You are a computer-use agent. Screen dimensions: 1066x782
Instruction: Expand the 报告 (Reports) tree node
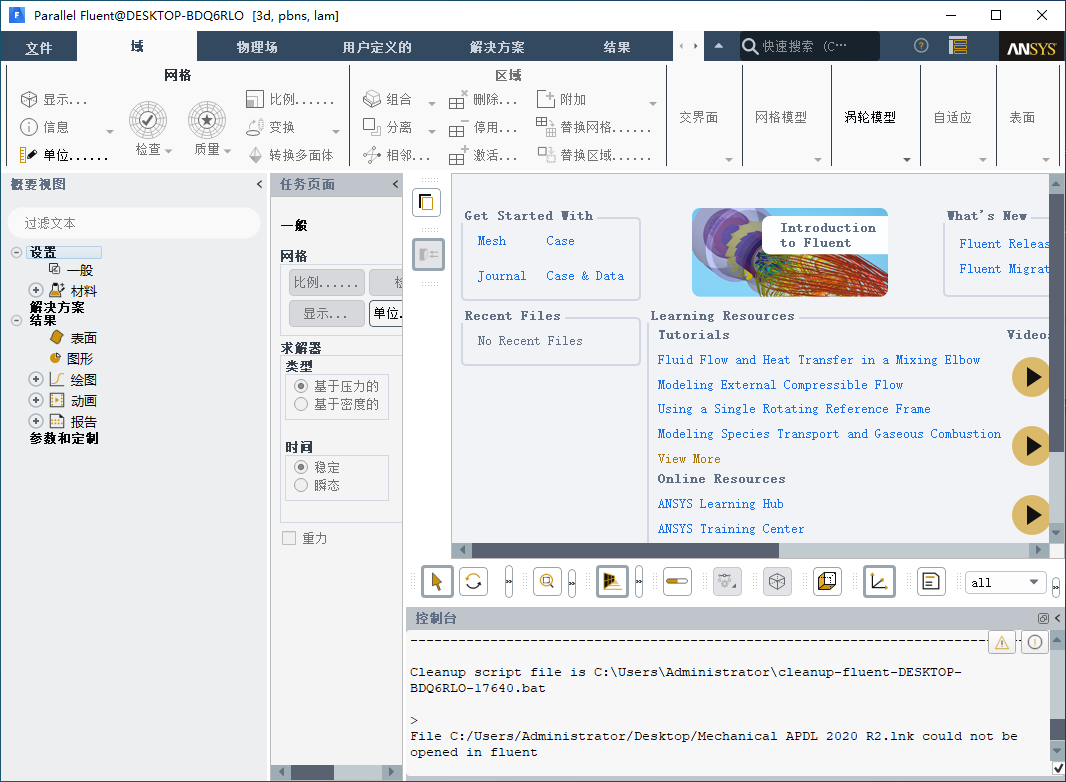coord(35,422)
